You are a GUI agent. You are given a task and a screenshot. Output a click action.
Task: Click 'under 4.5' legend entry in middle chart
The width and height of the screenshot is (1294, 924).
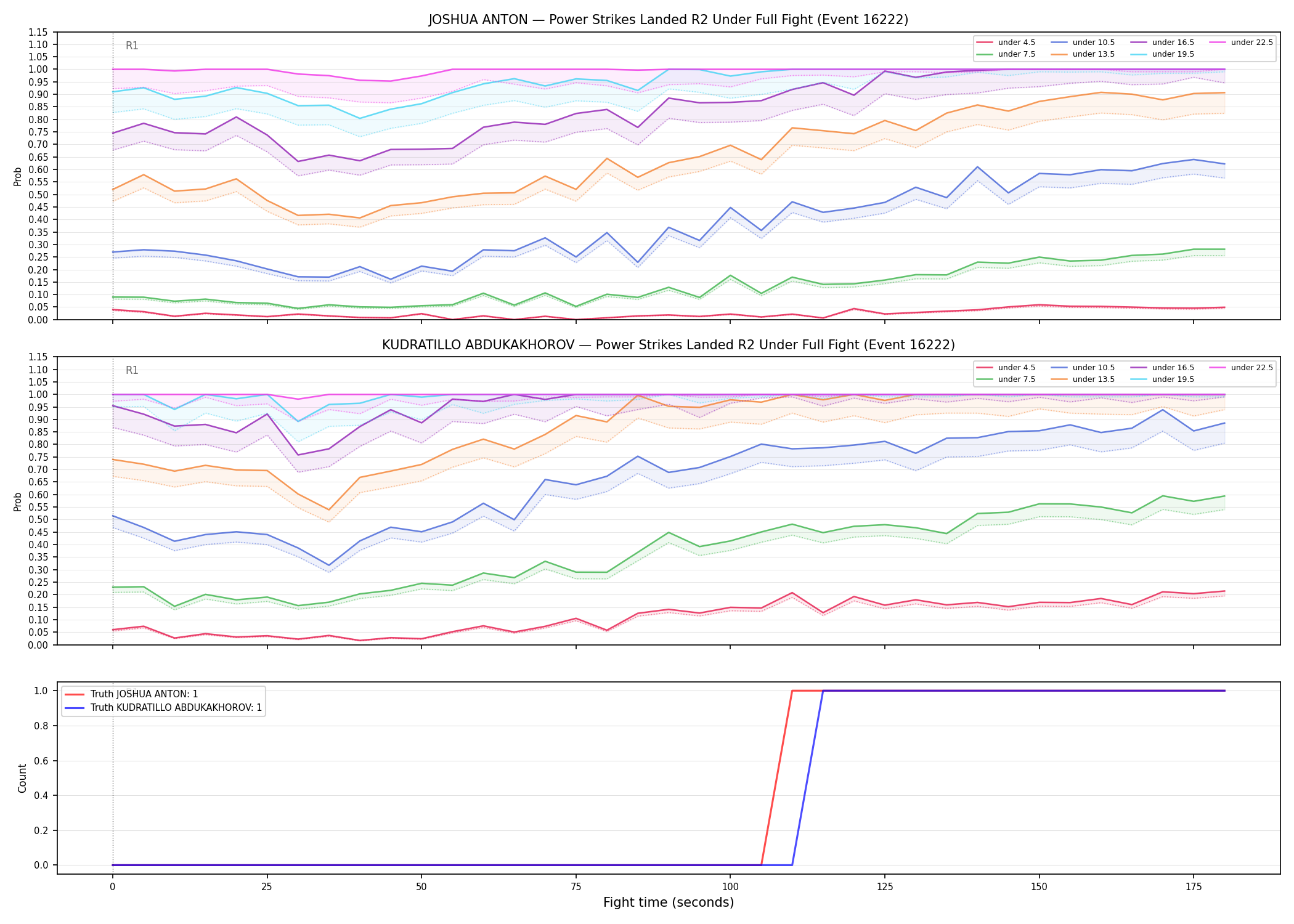tap(1006, 368)
